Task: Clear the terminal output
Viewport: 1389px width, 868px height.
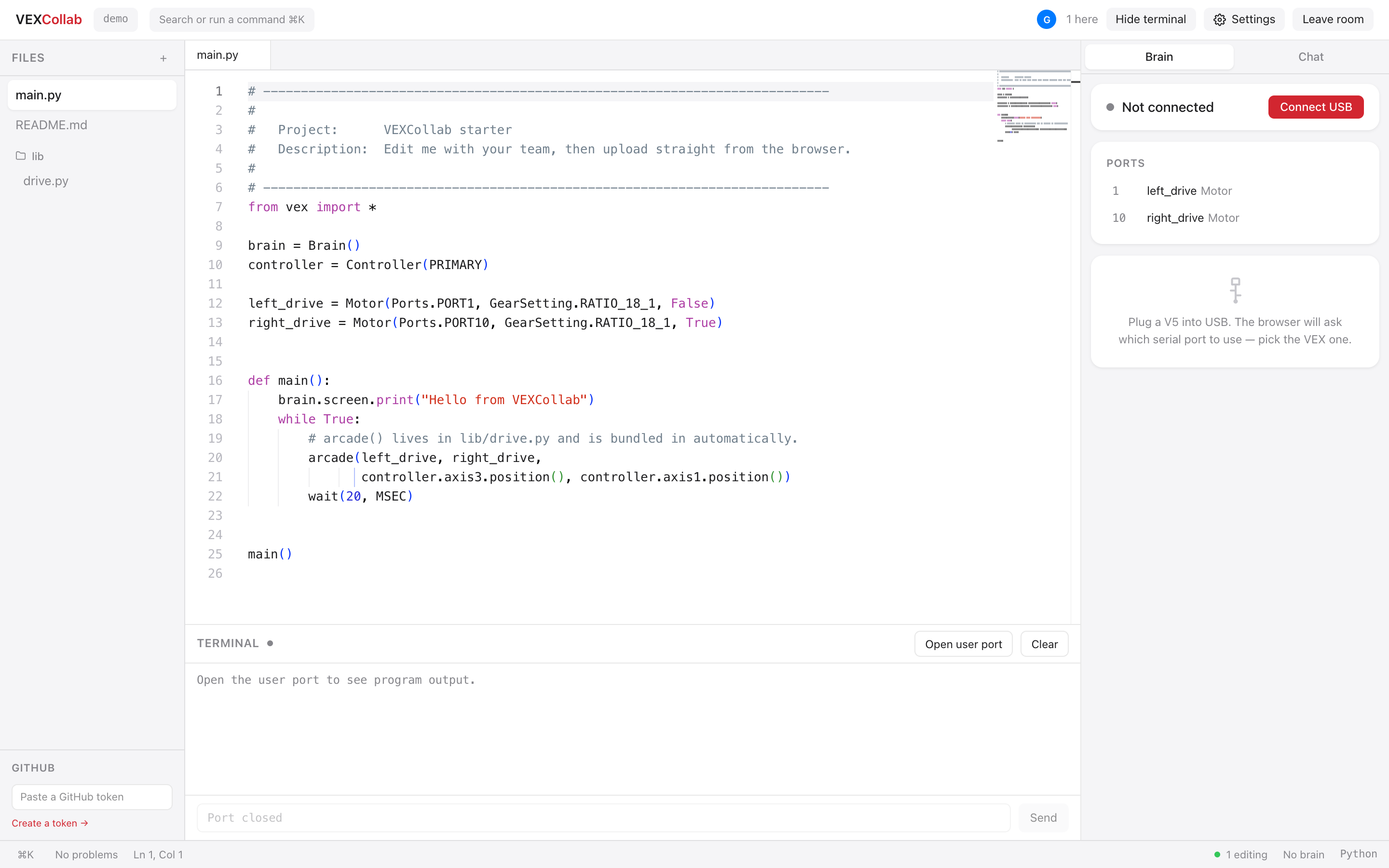Action: 1044,644
